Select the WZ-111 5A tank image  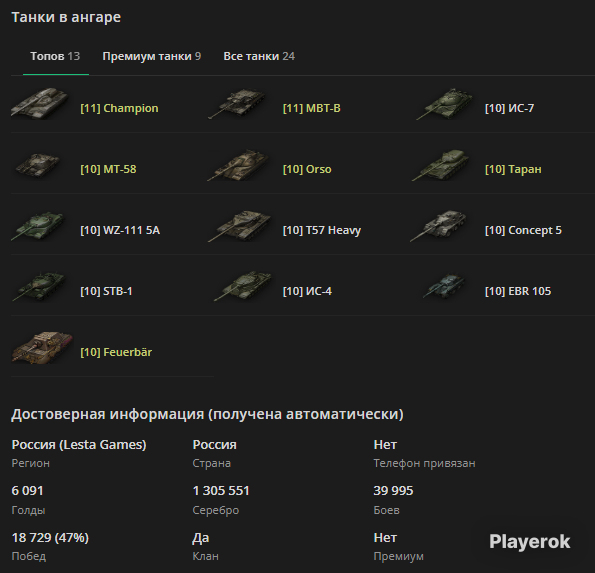37,226
